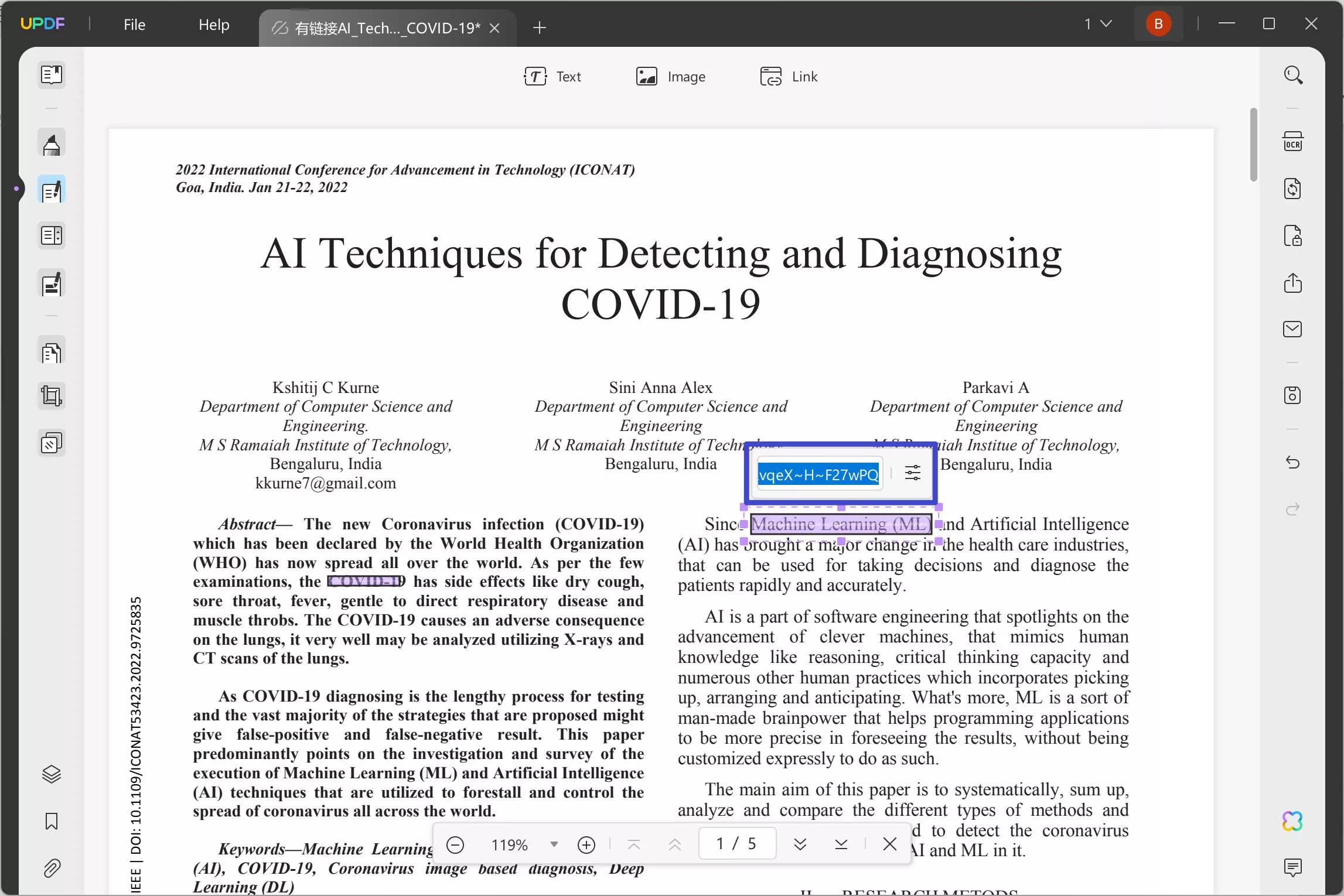
Task: Expand the link settings options
Action: pos(912,475)
